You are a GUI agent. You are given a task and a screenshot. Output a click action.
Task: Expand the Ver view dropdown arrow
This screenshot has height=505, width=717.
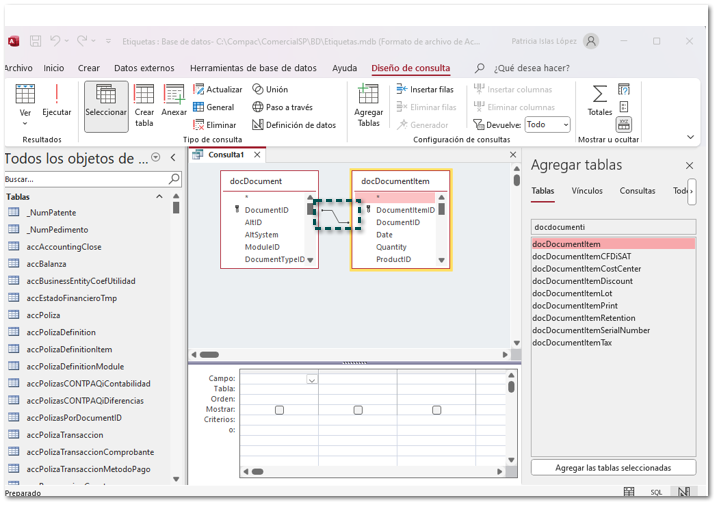point(25,124)
